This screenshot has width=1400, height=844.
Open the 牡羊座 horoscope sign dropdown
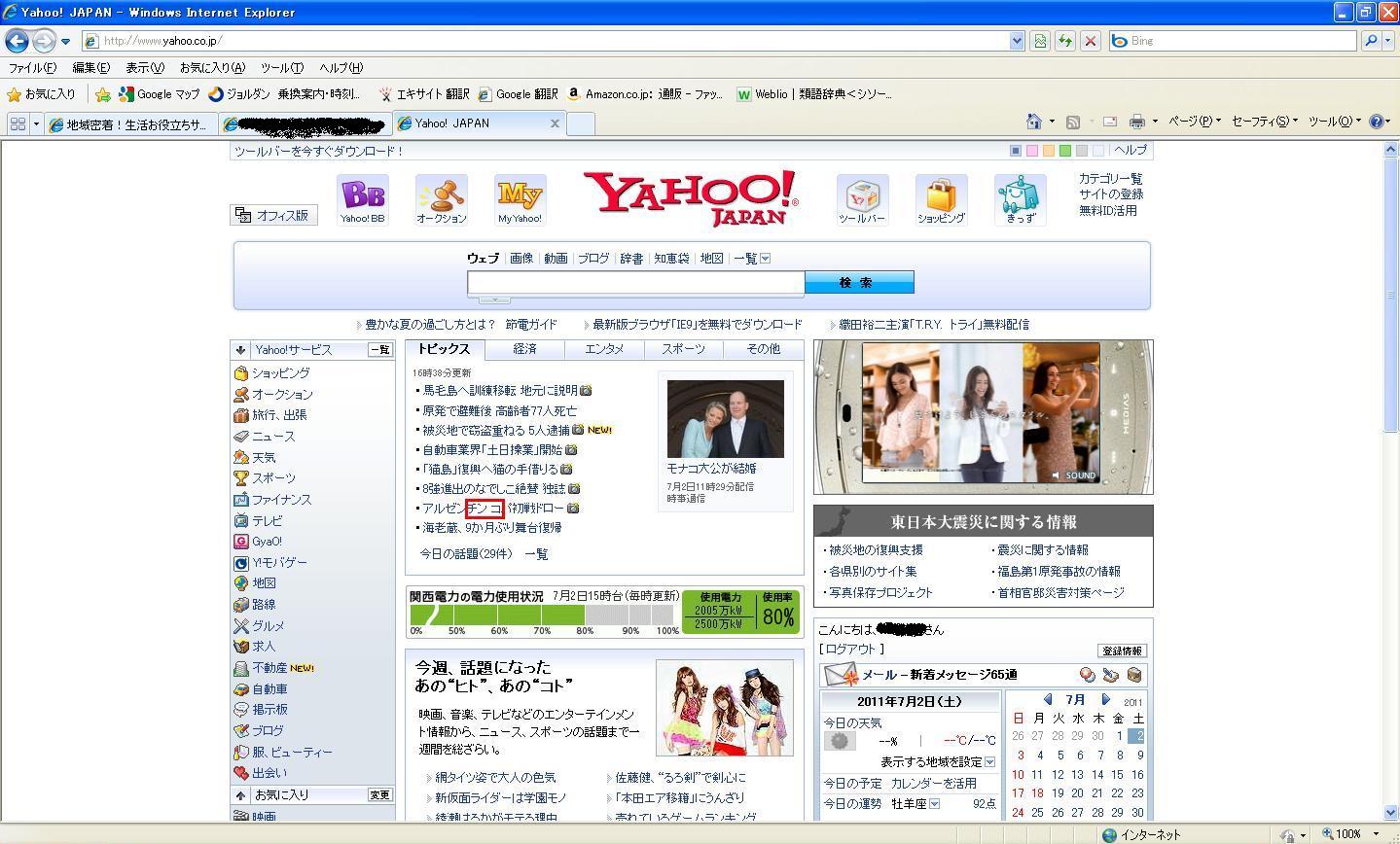pyautogui.click(x=934, y=804)
